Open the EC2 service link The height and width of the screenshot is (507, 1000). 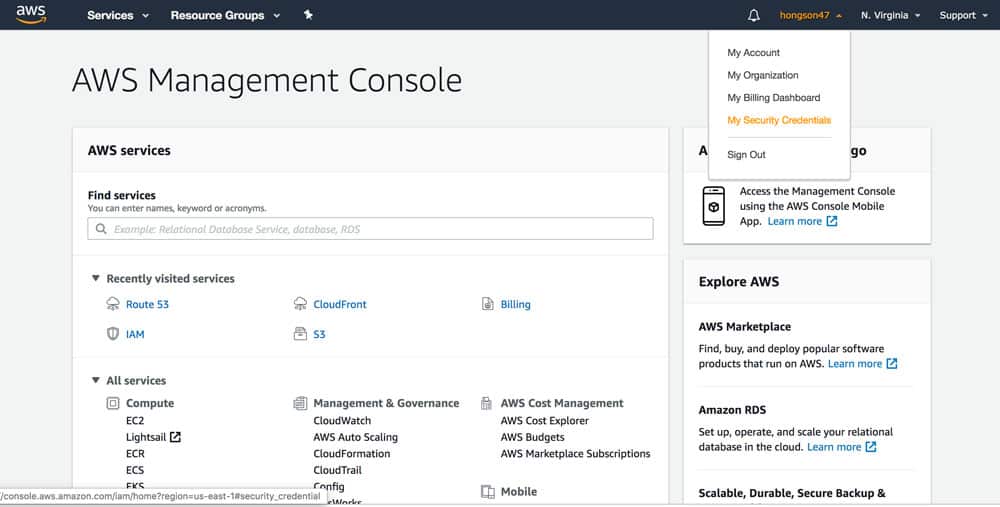135,421
